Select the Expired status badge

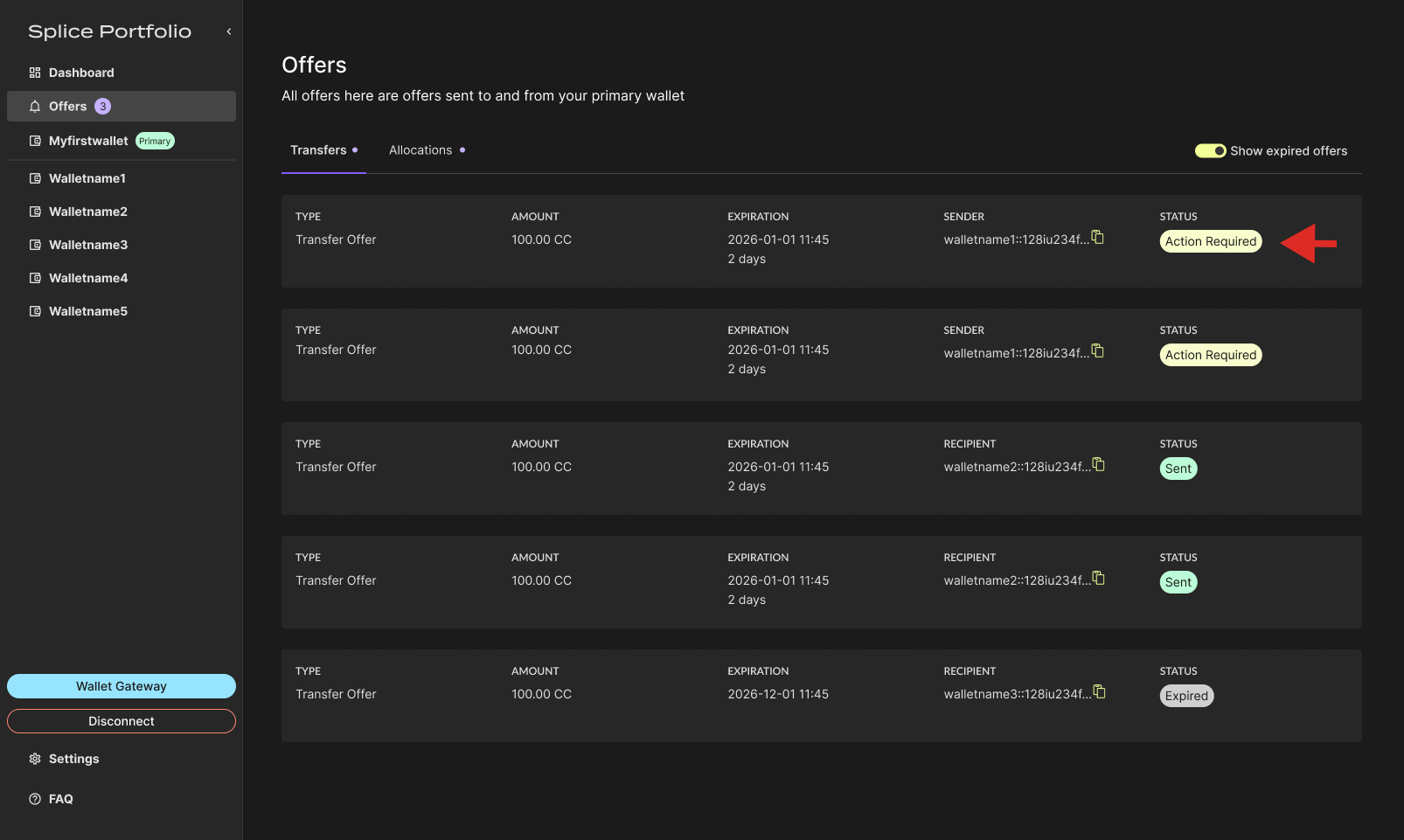(1186, 696)
